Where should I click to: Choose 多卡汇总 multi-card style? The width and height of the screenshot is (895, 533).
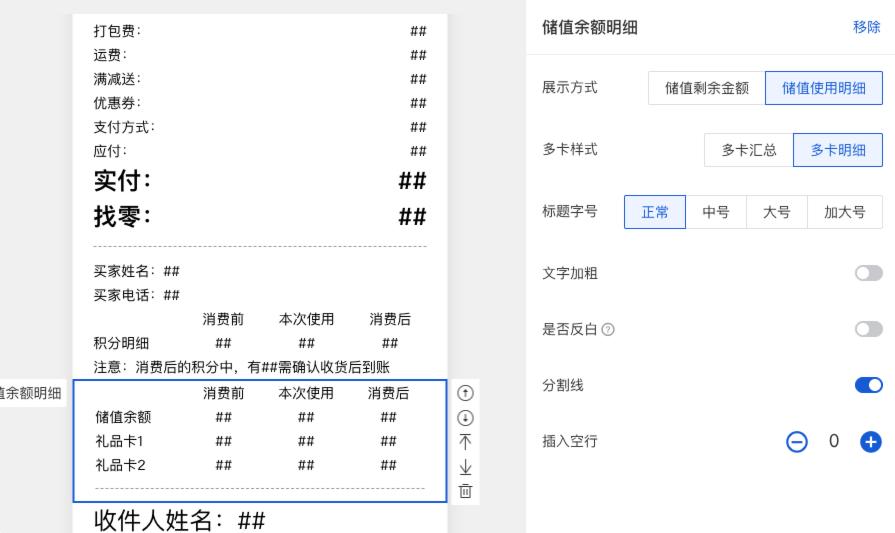pos(749,150)
